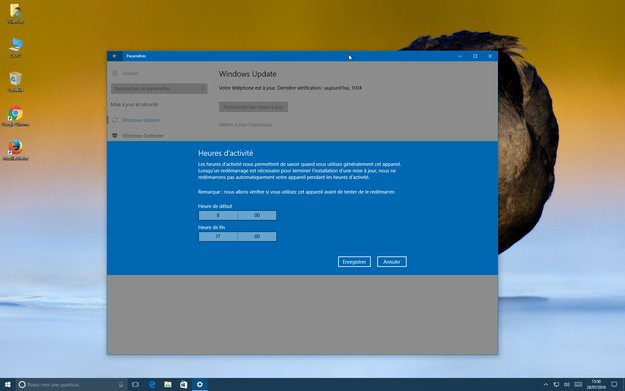
Task: Click the Annuler button
Action: tap(391, 262)
